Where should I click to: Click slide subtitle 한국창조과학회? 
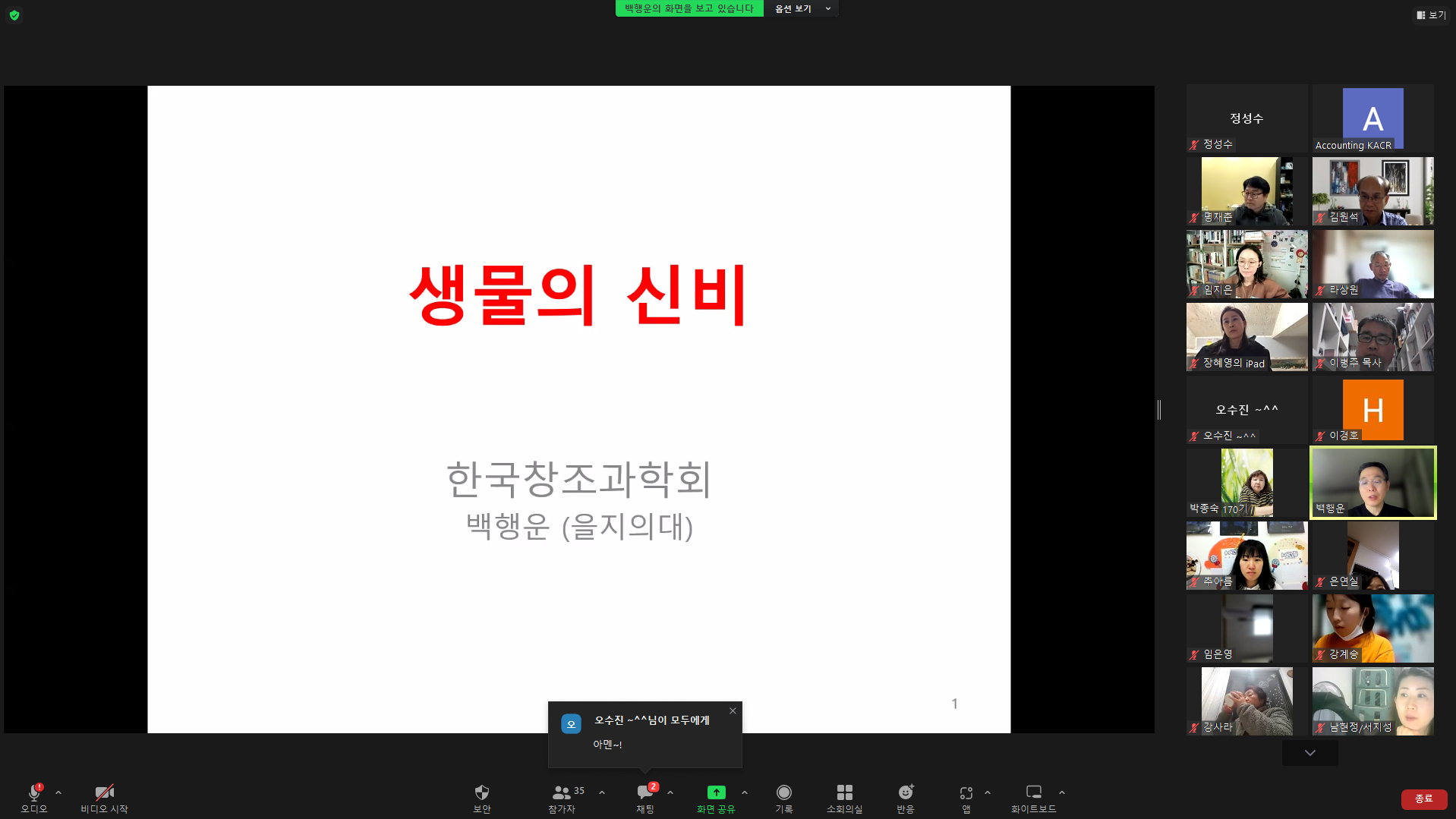click(578, 479)
